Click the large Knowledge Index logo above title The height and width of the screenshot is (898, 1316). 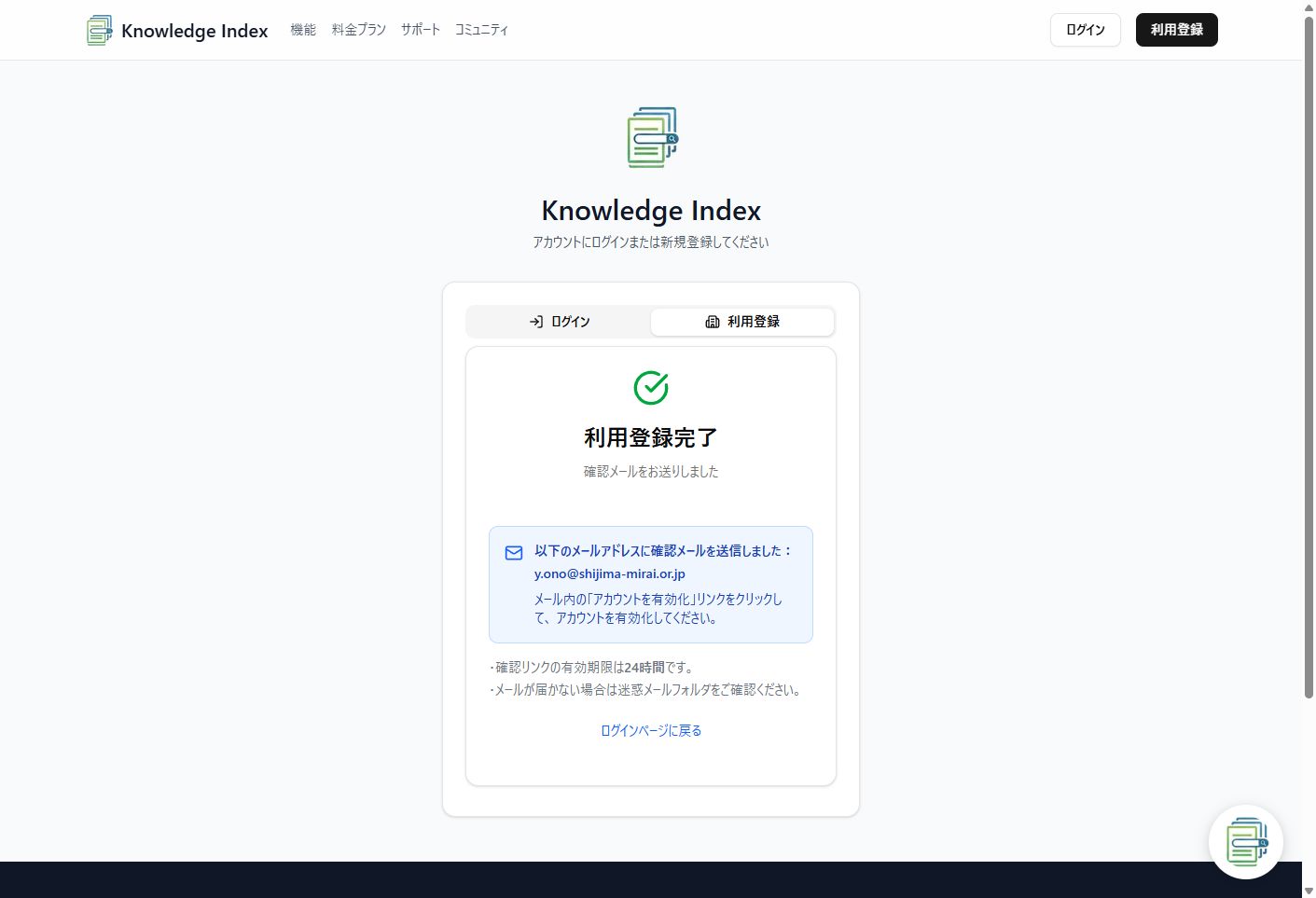652,137
